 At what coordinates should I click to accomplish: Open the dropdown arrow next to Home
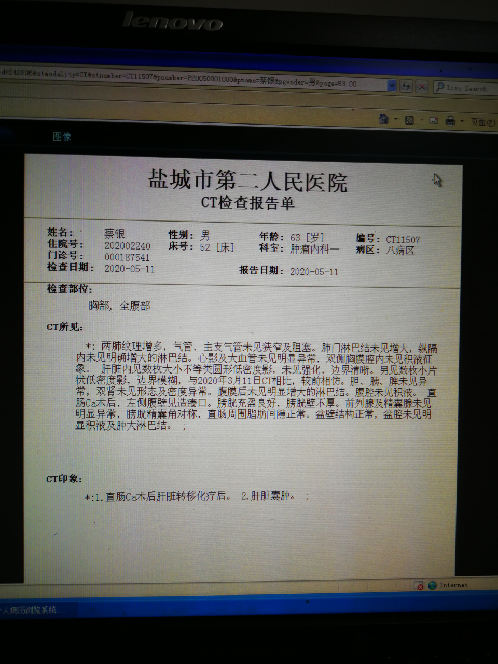click(396, 120)
